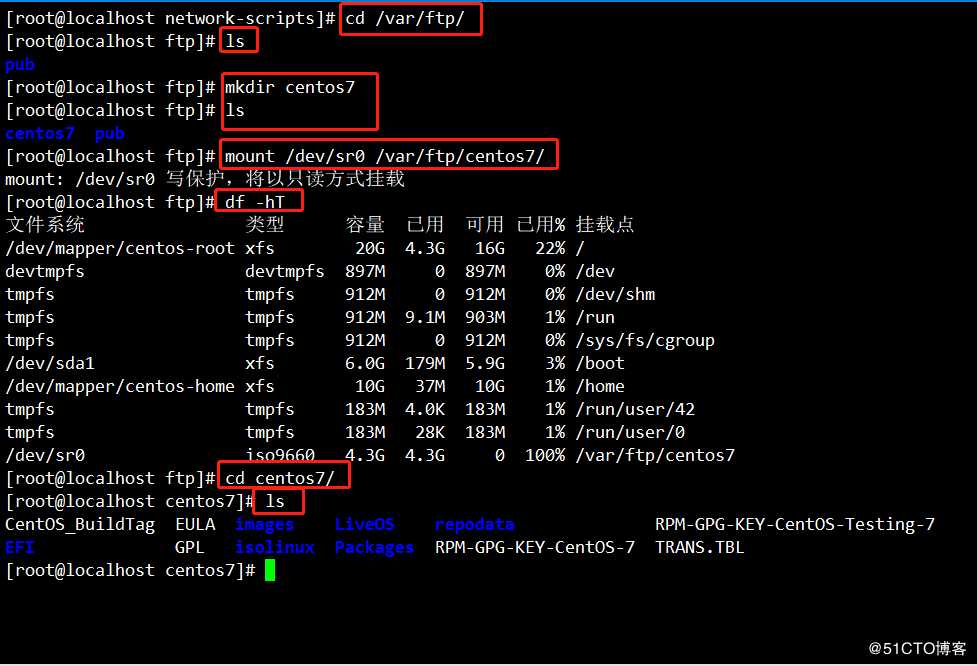Select '/dev/mapper/centos-root' filesystem entry
The width and height of the screenshot is (977, 666).
(x=120, y=248)
